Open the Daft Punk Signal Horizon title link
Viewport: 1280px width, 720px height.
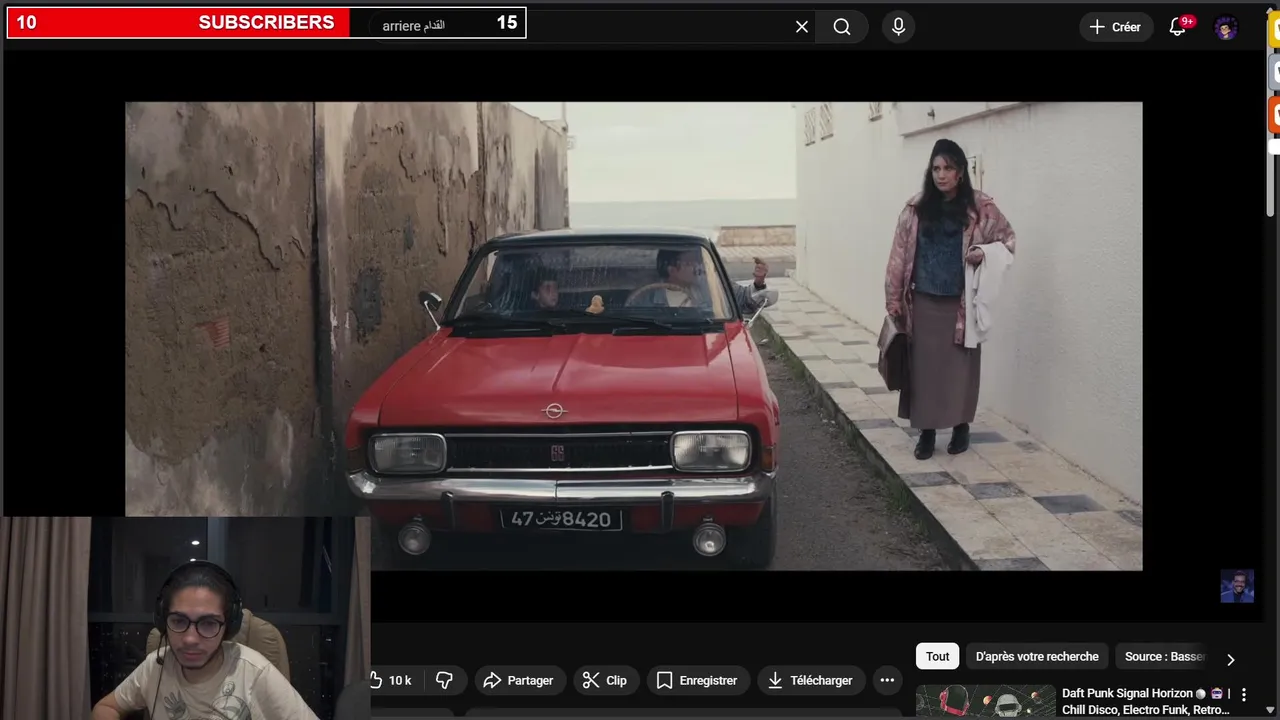(x=1145, y=701)
